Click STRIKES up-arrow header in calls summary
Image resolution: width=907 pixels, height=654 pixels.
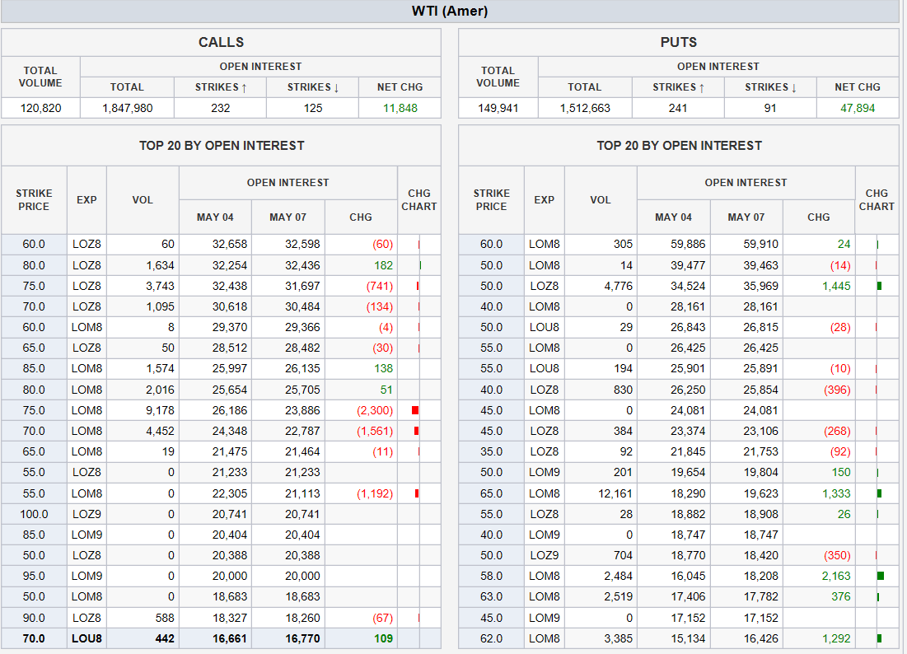(x=221, y=87)
